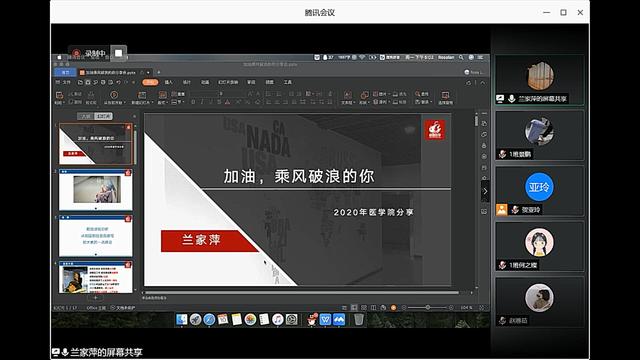
Task: Open the iTunes music icon in the dock
Action: pyautogui.click(x=278, y=319)
